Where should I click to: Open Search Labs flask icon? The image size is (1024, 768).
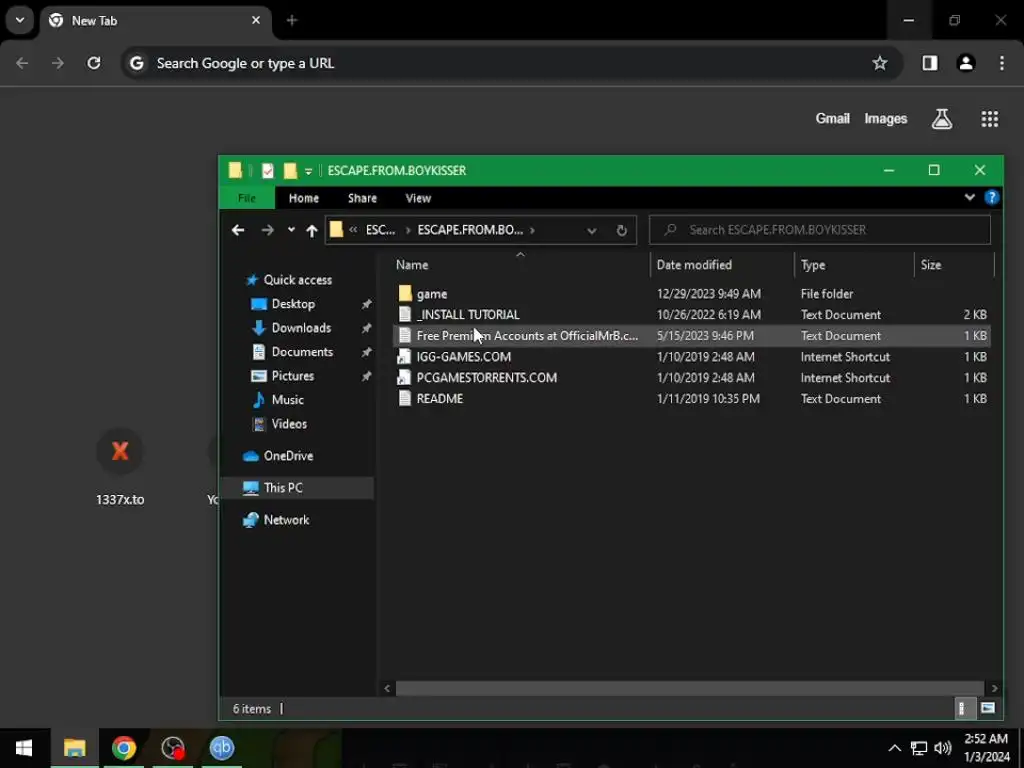pos(942,119)
